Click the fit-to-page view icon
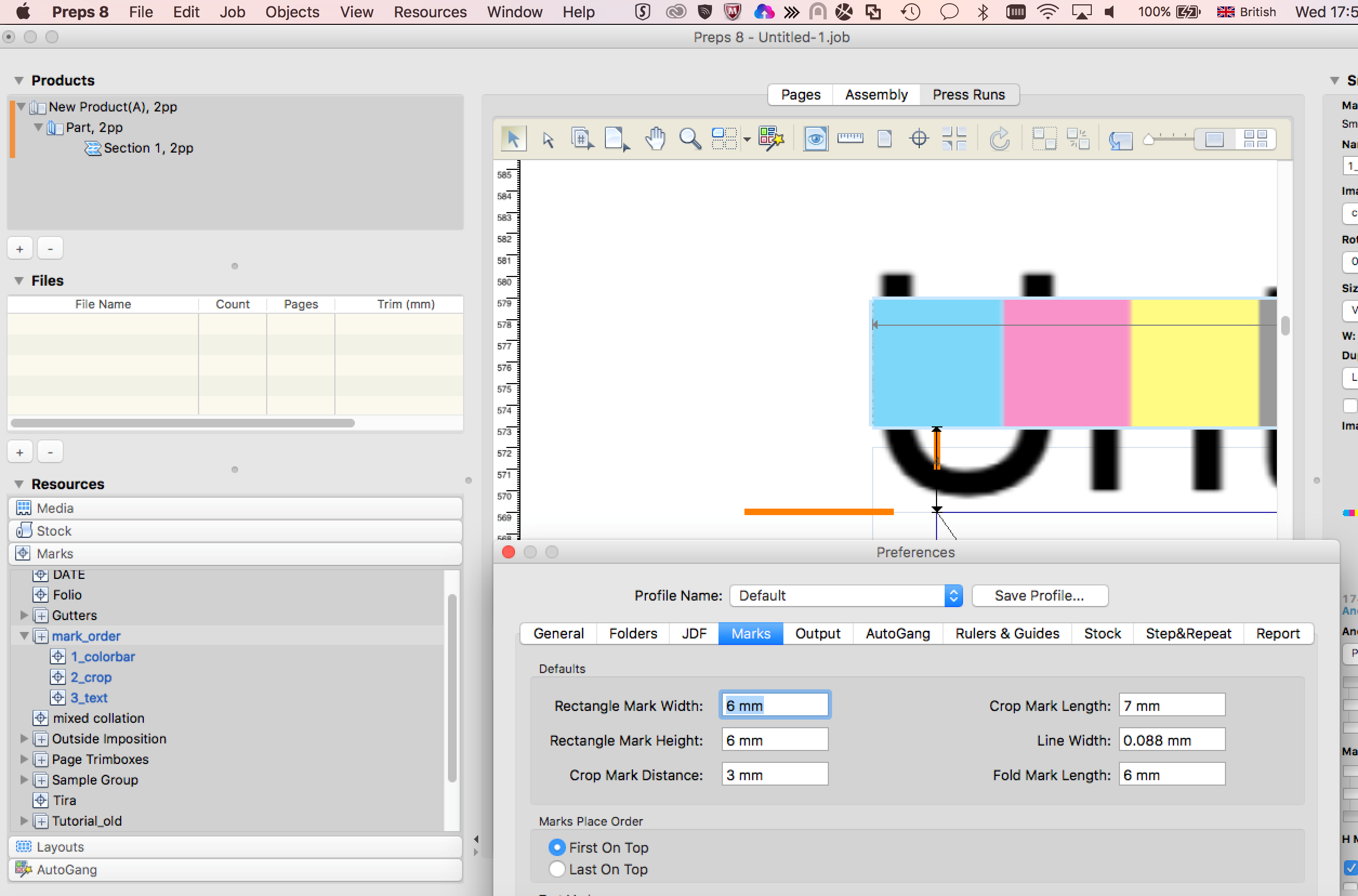 (x=884, y=139)
